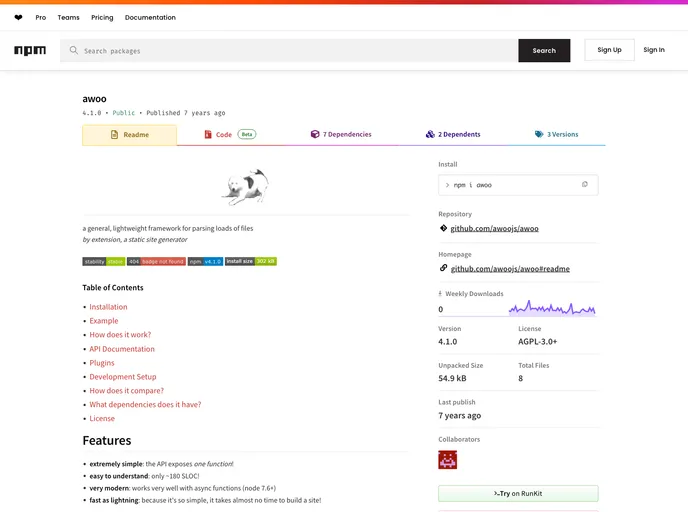Image resolution: width=688 pixels, height=512 pixels.
Task: Click the install size badge
Action: pyautogui.click(x=251, y=261)
